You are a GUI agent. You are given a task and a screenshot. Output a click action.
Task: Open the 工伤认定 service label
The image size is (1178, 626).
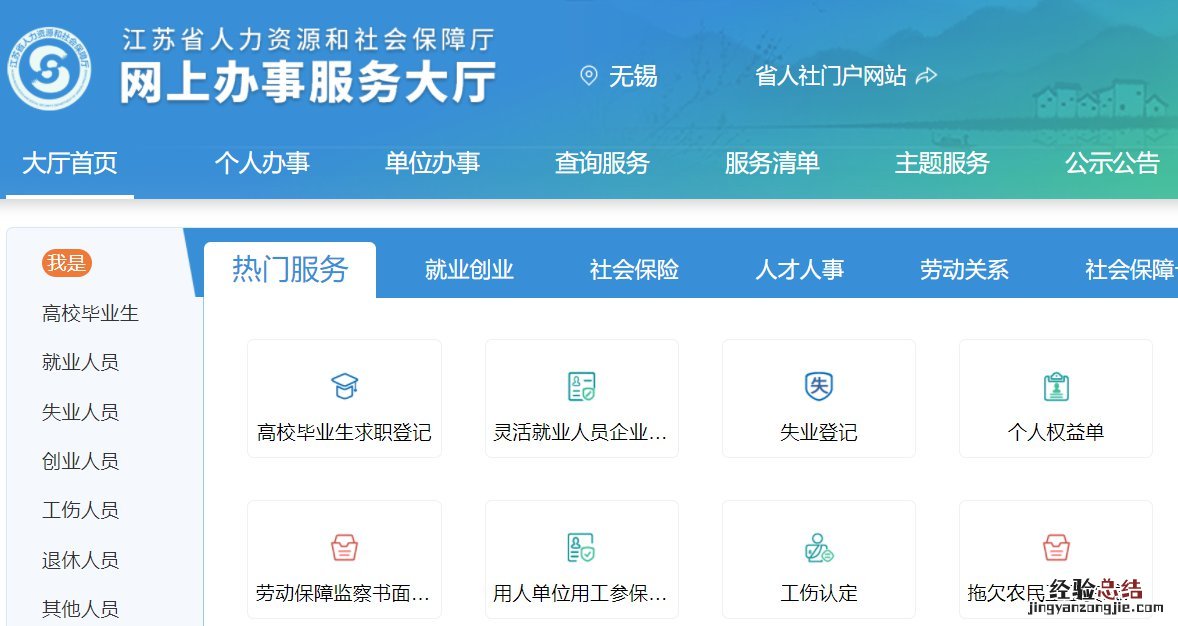pyautogui.click(x=819, y=594)
